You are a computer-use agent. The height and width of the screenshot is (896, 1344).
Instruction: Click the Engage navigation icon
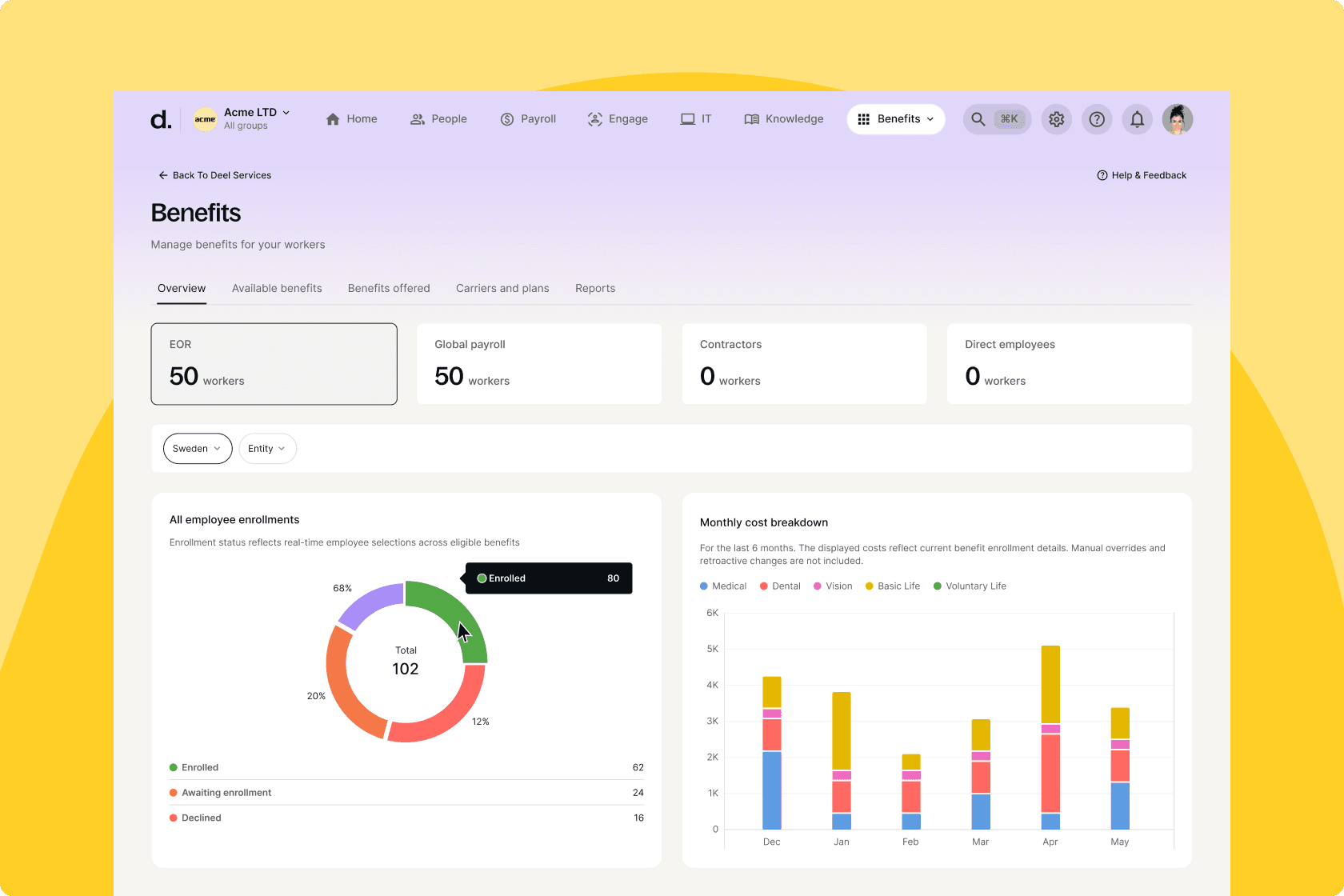click(594, 118)
